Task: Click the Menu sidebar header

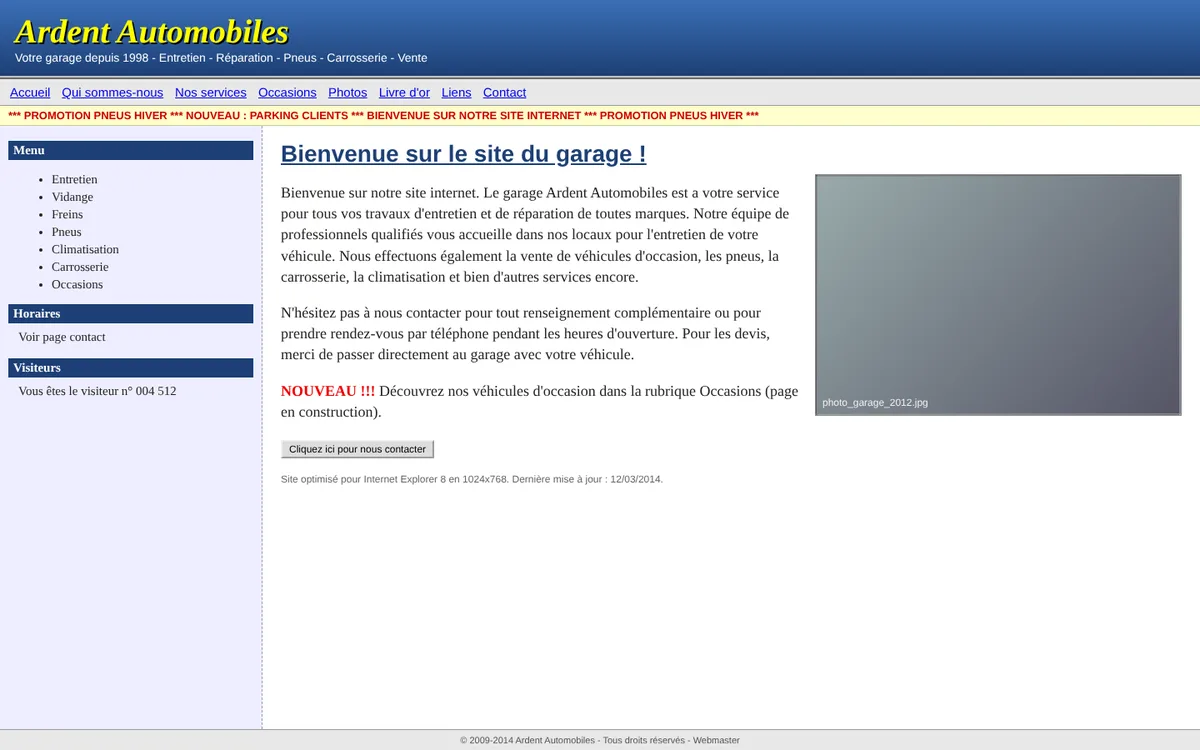Action: click(131, 150)
